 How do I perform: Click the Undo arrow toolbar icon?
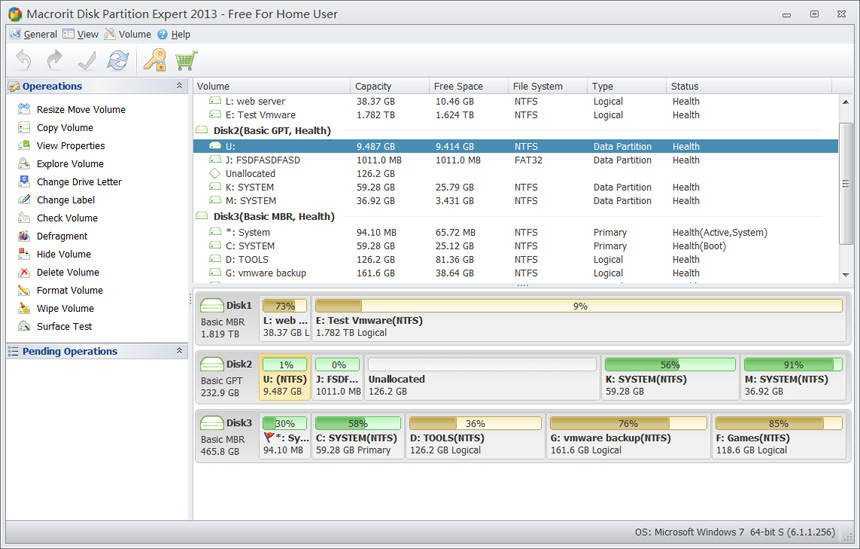pos(23,60)
